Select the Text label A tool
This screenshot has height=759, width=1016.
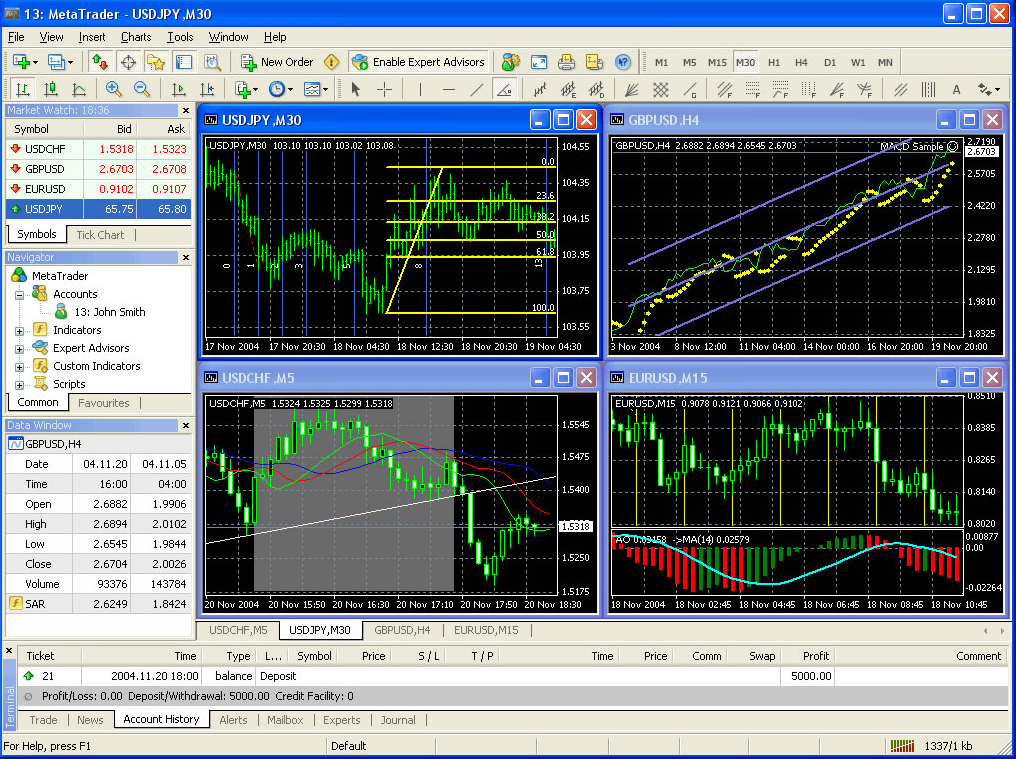point(956,89)
